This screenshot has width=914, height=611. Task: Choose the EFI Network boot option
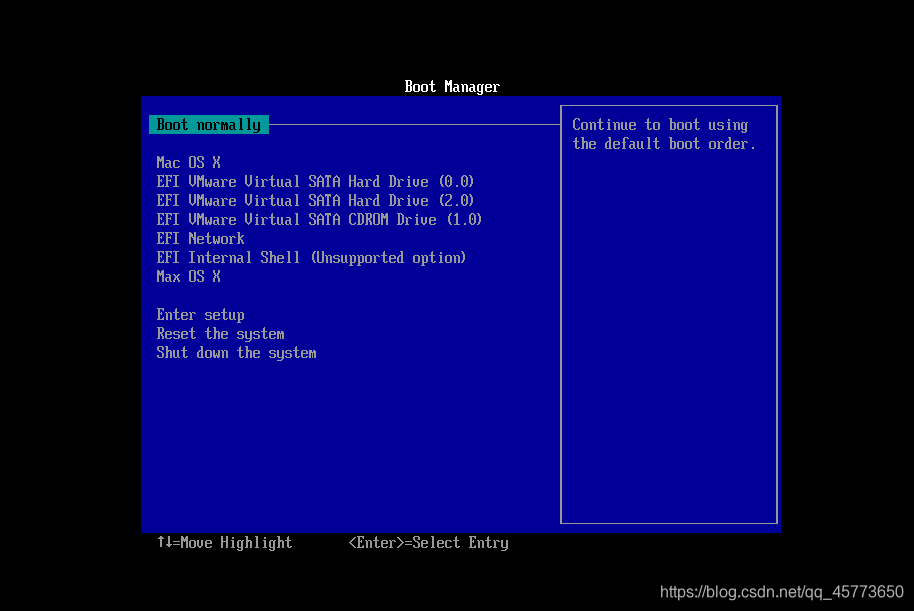point(200,239)
